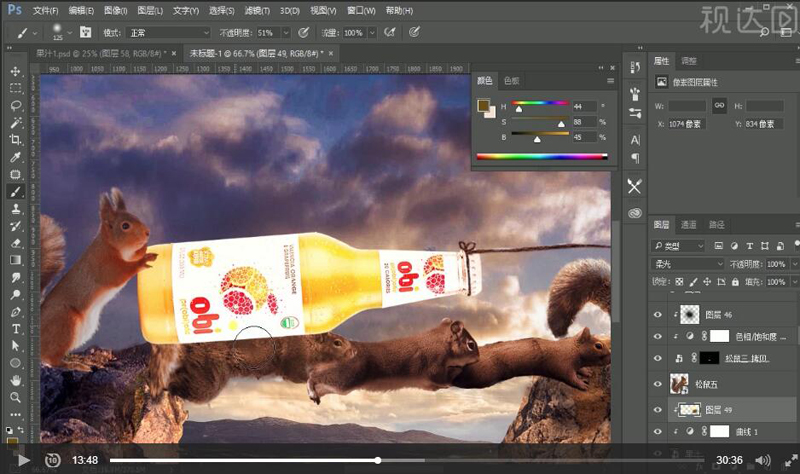Select the Horizontal Type tool
This screenshot has width=800, height=474.
point(15,329)
